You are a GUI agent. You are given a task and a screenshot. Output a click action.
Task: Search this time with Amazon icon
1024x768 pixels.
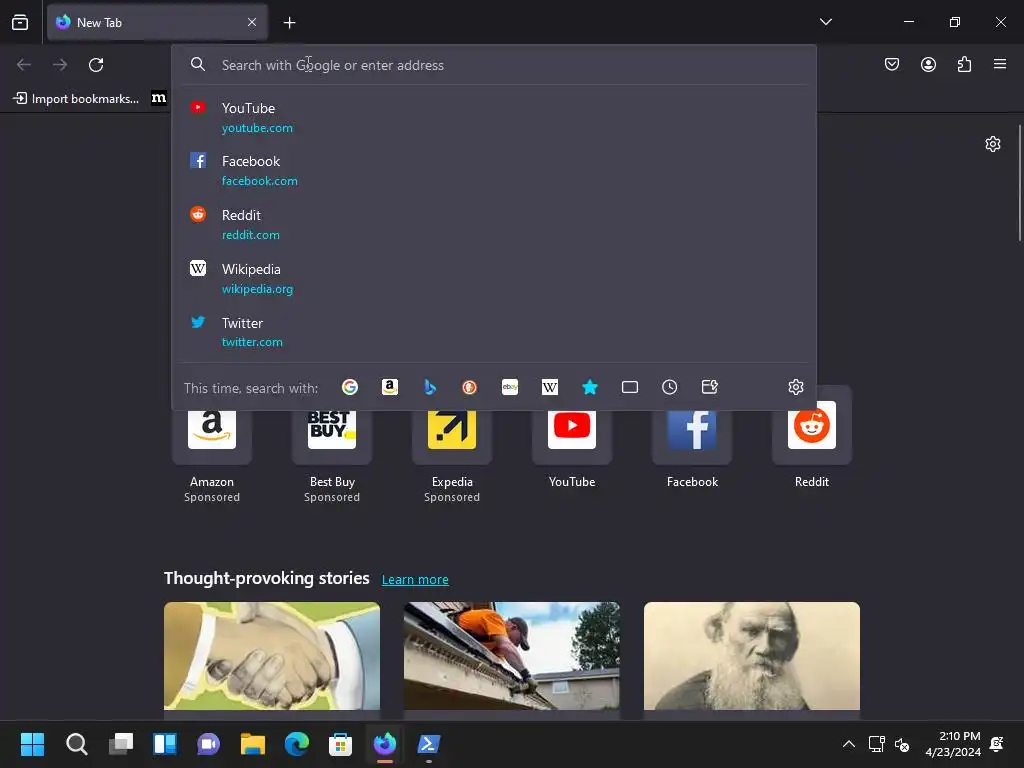(390, 387)
